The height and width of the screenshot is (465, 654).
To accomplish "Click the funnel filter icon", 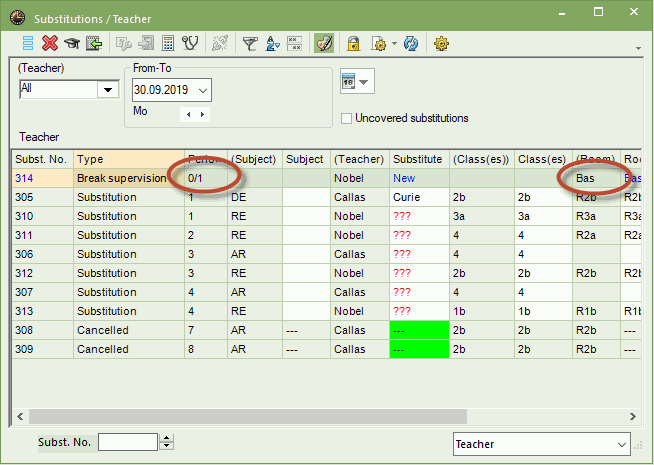I will 250,43.
